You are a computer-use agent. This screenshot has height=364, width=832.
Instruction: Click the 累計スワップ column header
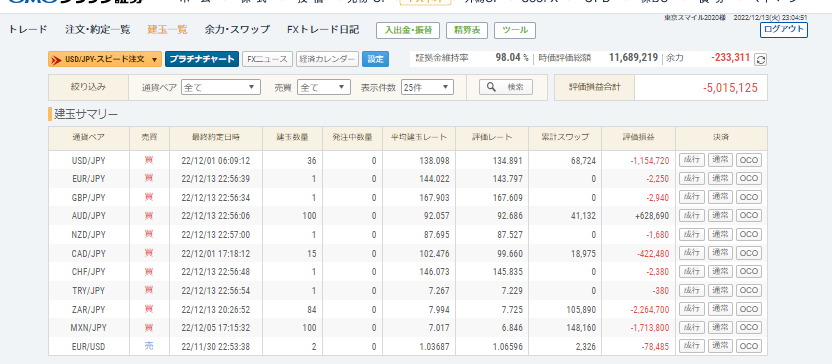pyautogui.click(x=565, y=137)
